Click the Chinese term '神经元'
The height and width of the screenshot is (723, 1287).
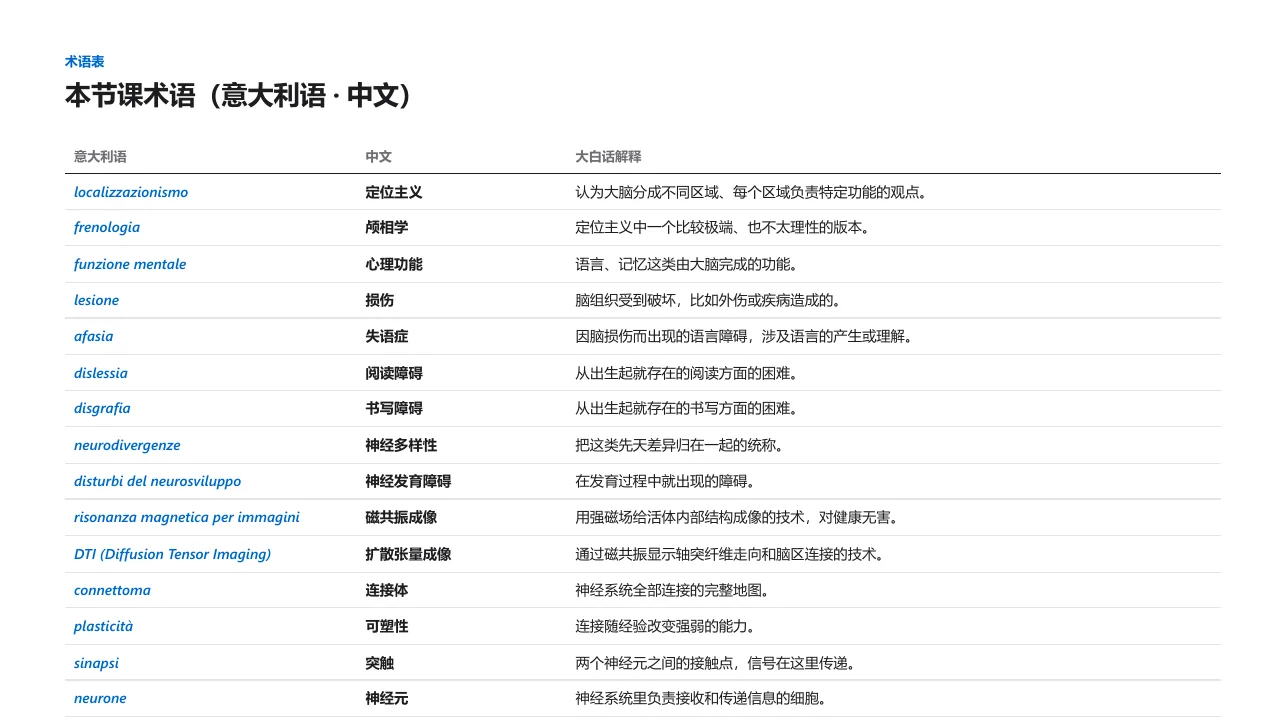click(x=387, y=698)
